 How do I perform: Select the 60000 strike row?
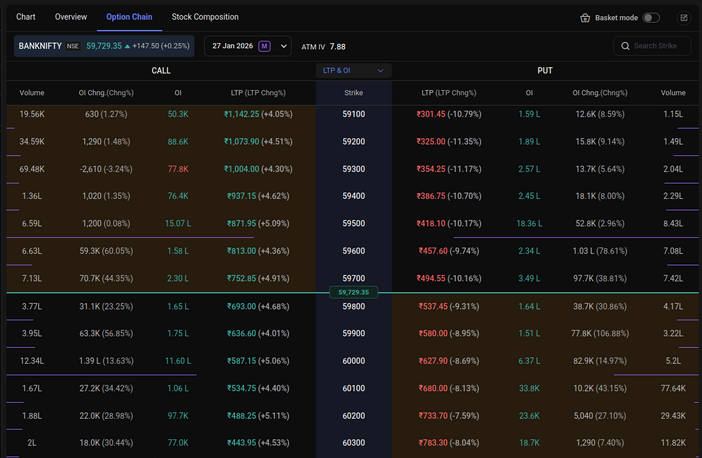[354, 360]
